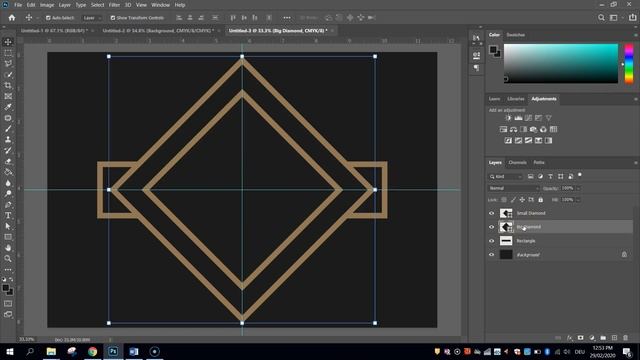
Task: Open the layer Kind filter dropdown
Action: coord(505,176)
